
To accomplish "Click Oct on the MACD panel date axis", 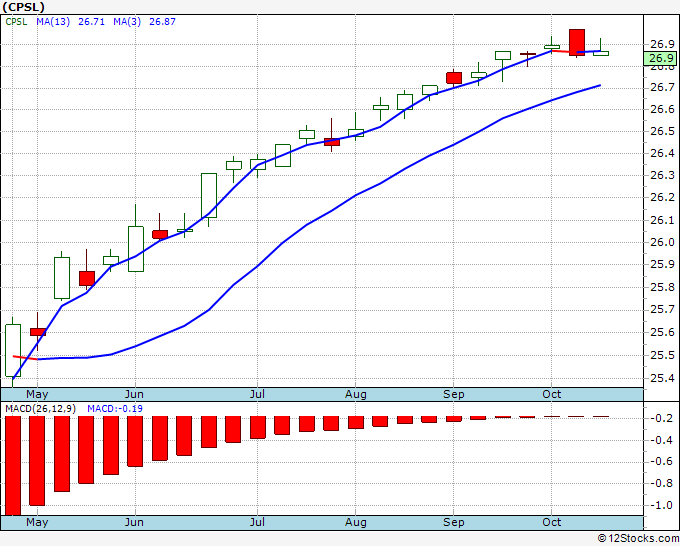I will point(552,522).
